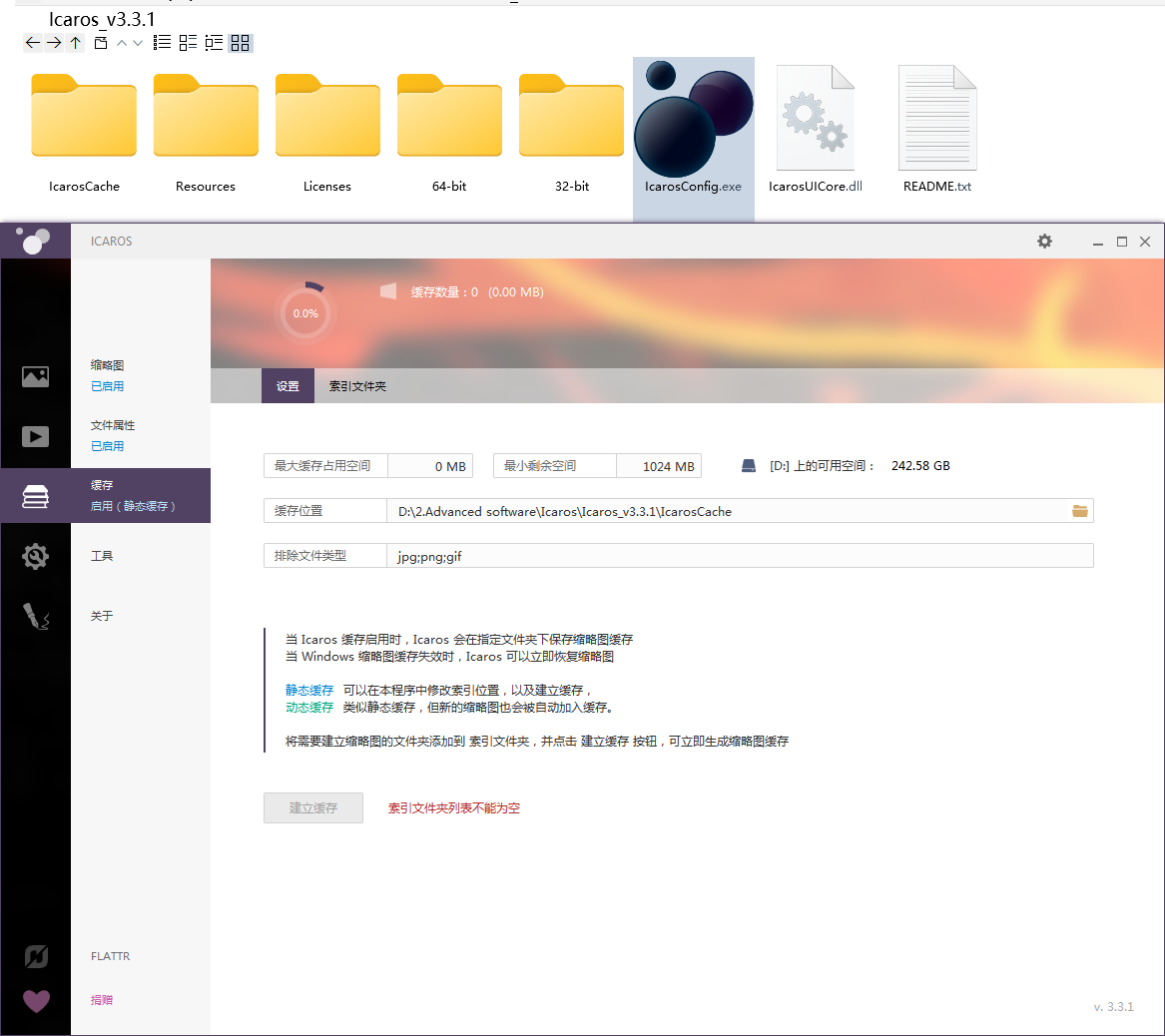Open the 缓存 menu item
The image size is (1165, 1036).
(x=102, y=485)
